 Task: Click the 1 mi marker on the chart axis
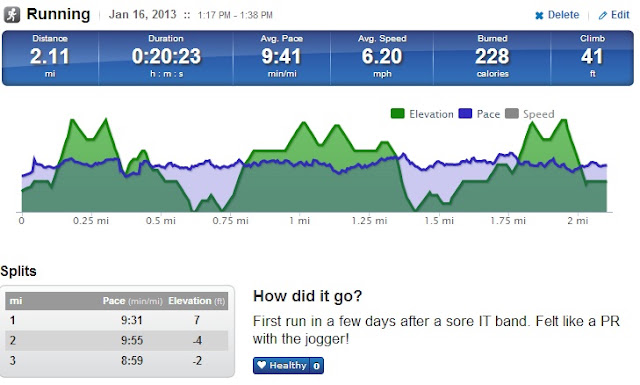pos(300,221)
